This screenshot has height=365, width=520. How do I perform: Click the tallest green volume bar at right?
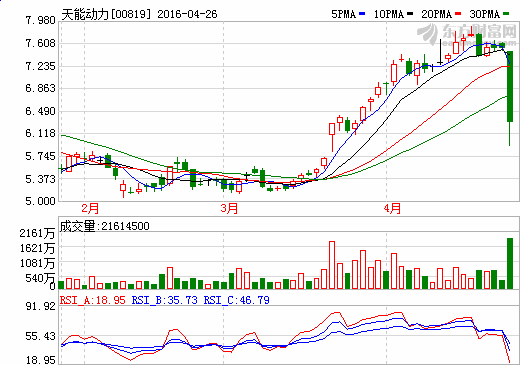point(510,263)
